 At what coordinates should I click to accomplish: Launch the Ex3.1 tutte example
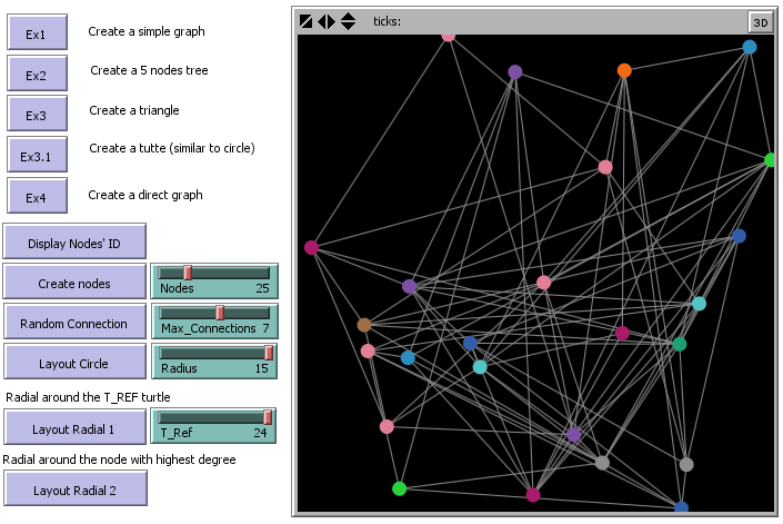pos(37,154)
